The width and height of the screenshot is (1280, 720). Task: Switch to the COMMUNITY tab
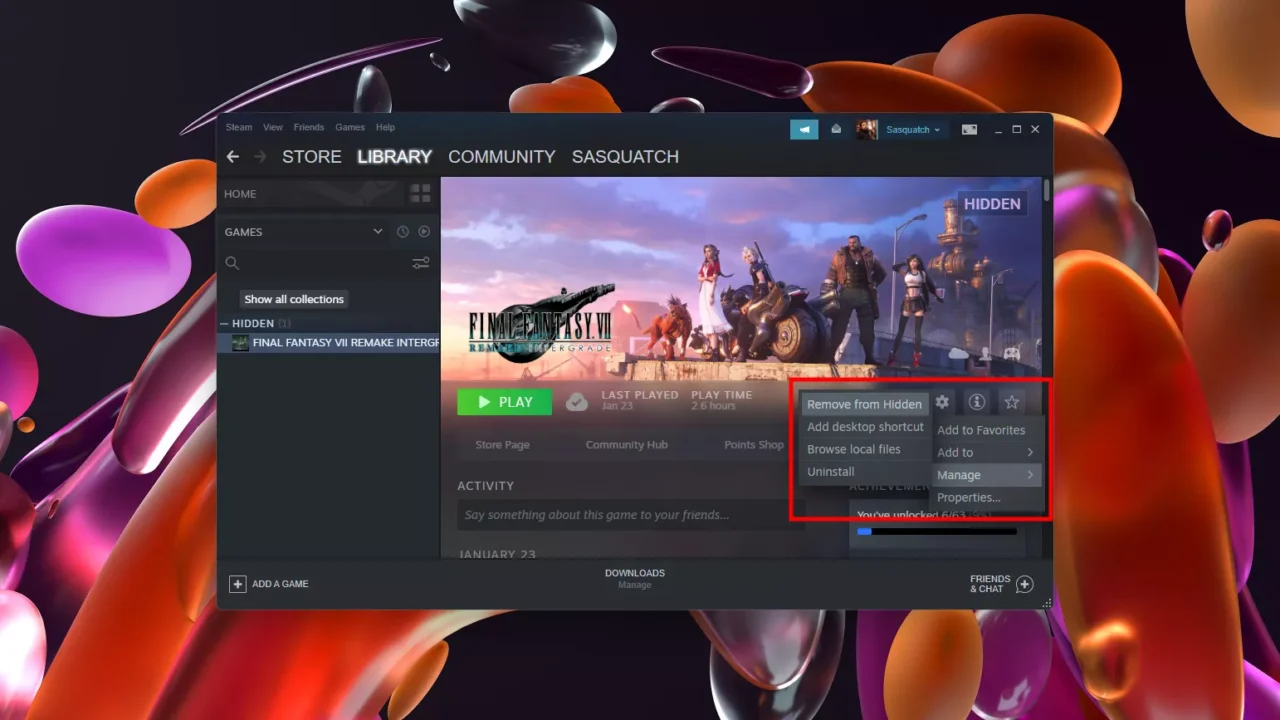[x=501, y=157]
